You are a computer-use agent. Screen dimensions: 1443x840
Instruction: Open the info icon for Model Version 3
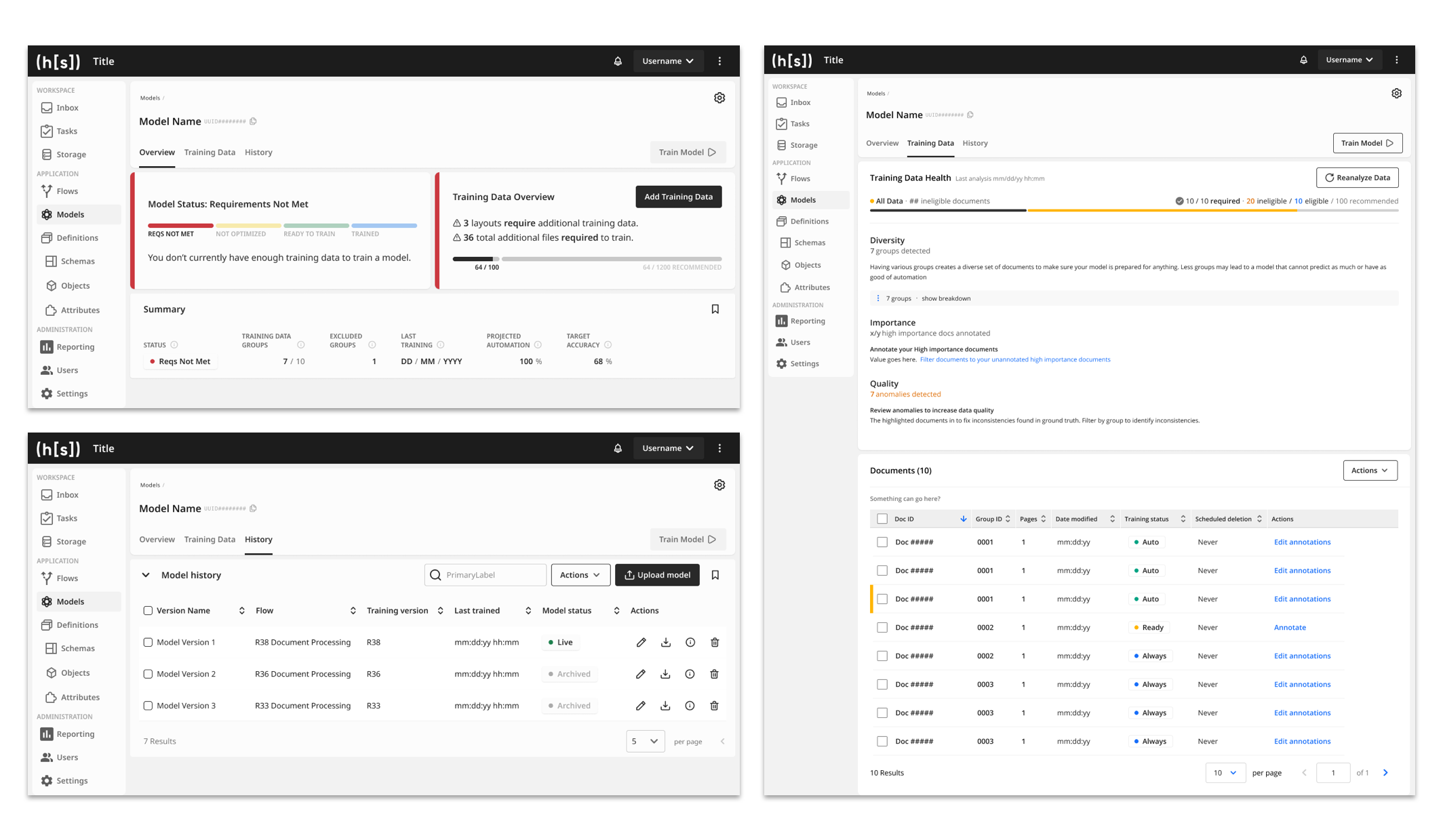(690, 706)
